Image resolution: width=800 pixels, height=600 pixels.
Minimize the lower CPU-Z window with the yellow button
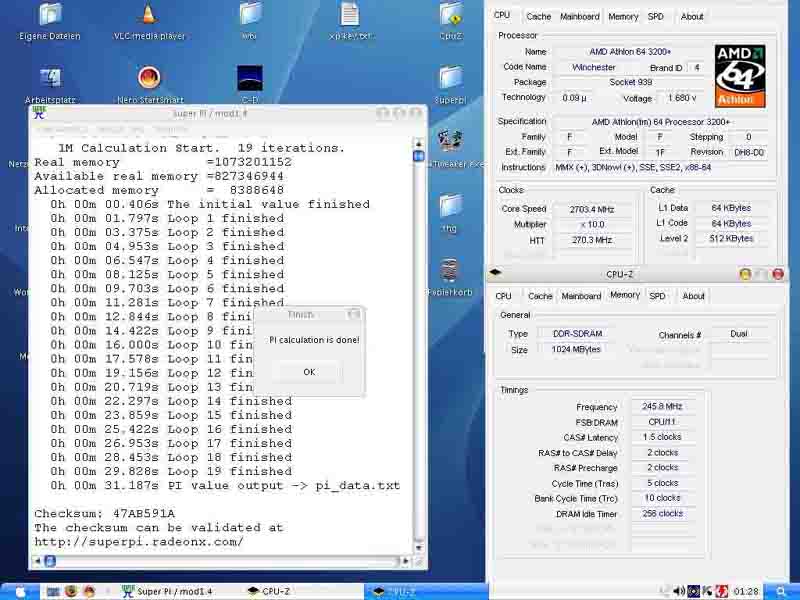(745, 274)
